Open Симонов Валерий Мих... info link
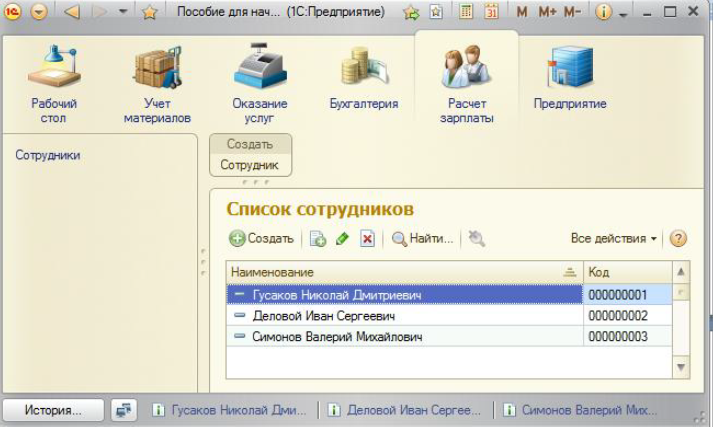 coord(581,410)
